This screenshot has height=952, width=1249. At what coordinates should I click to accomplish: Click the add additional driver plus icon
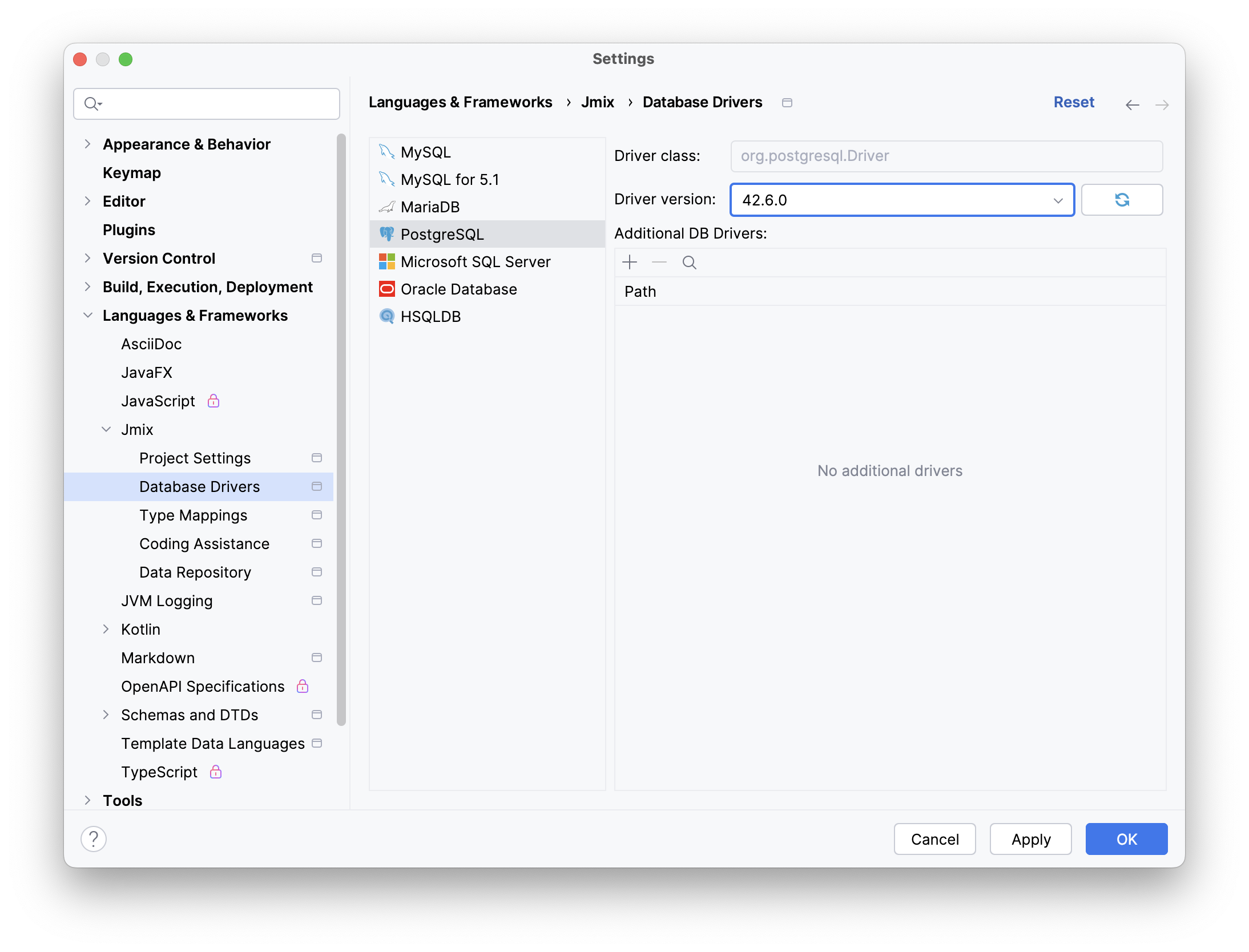coord(630,262)
